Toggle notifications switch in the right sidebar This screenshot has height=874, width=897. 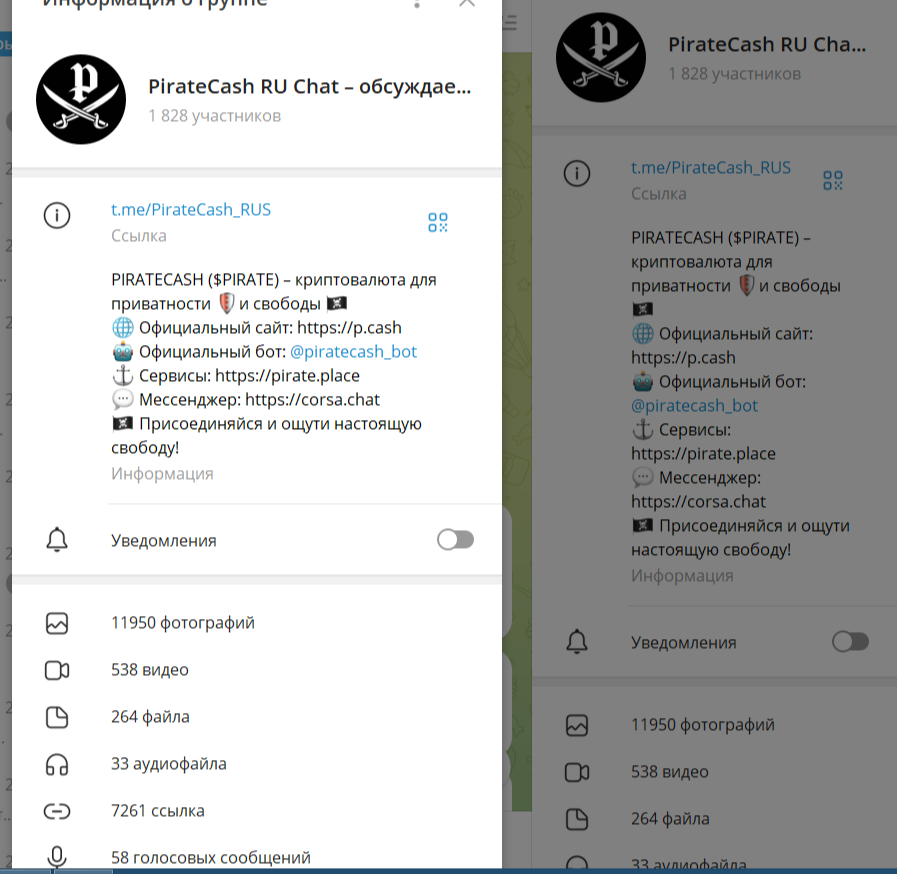point(850,641)
